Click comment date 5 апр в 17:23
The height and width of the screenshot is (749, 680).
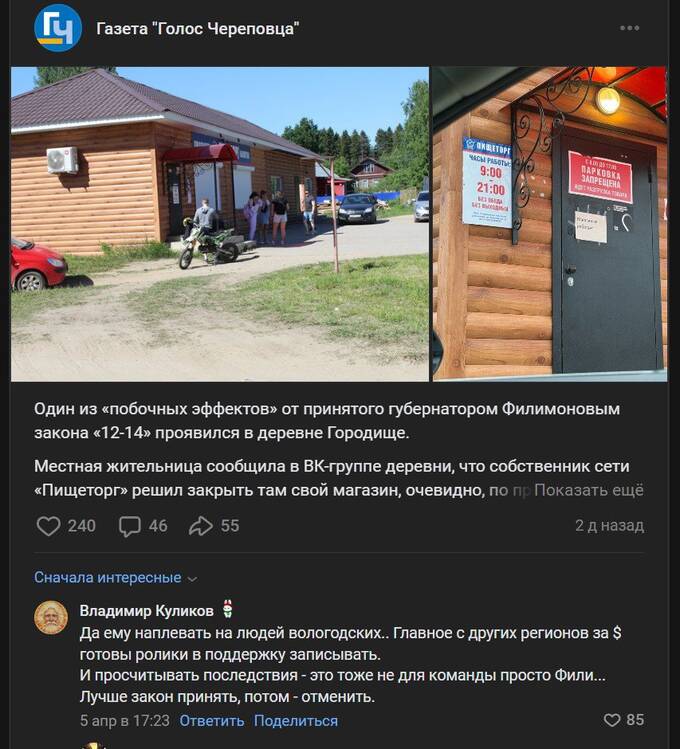[125, 720]
